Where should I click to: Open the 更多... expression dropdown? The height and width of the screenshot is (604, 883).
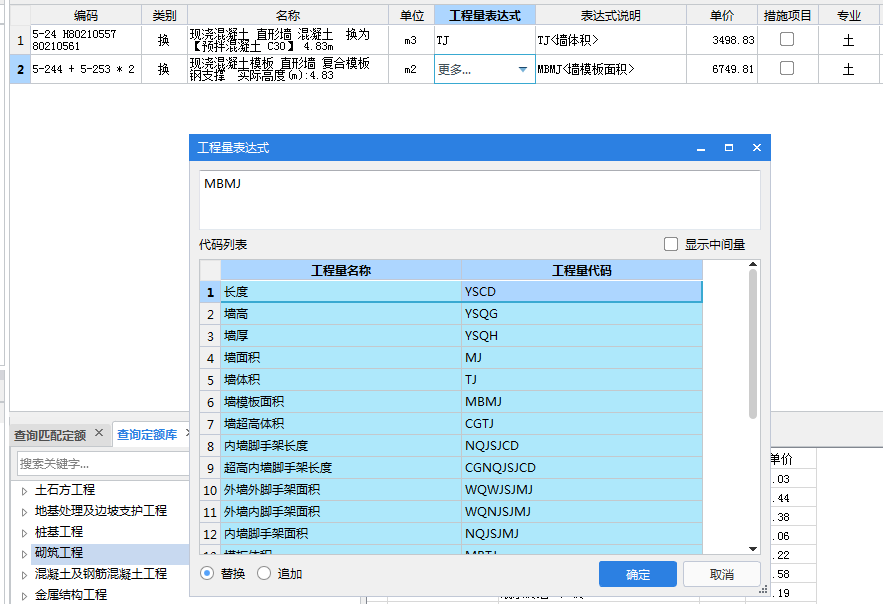(x=523, y=69)
